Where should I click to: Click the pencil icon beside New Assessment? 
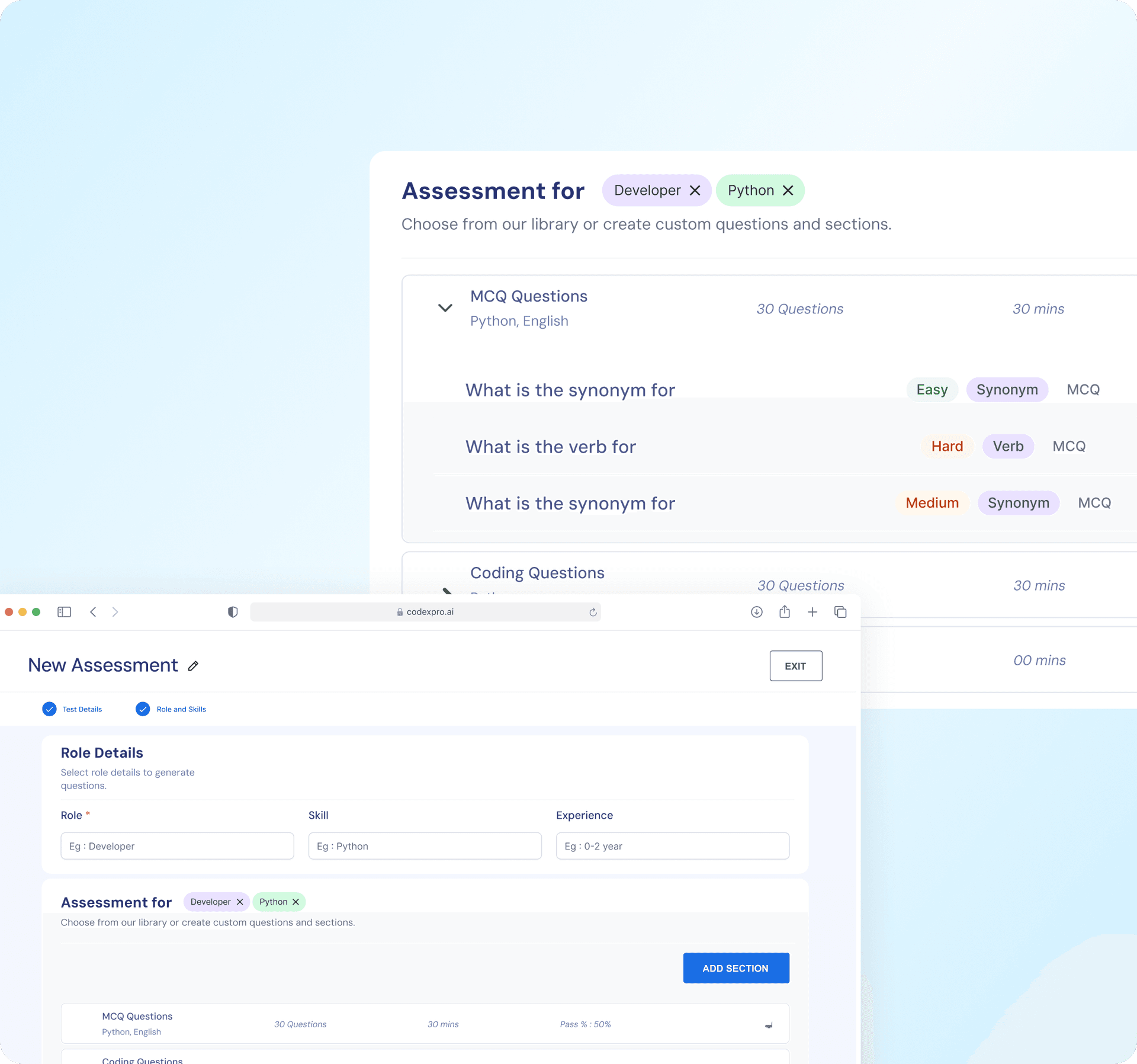point(193,666)
